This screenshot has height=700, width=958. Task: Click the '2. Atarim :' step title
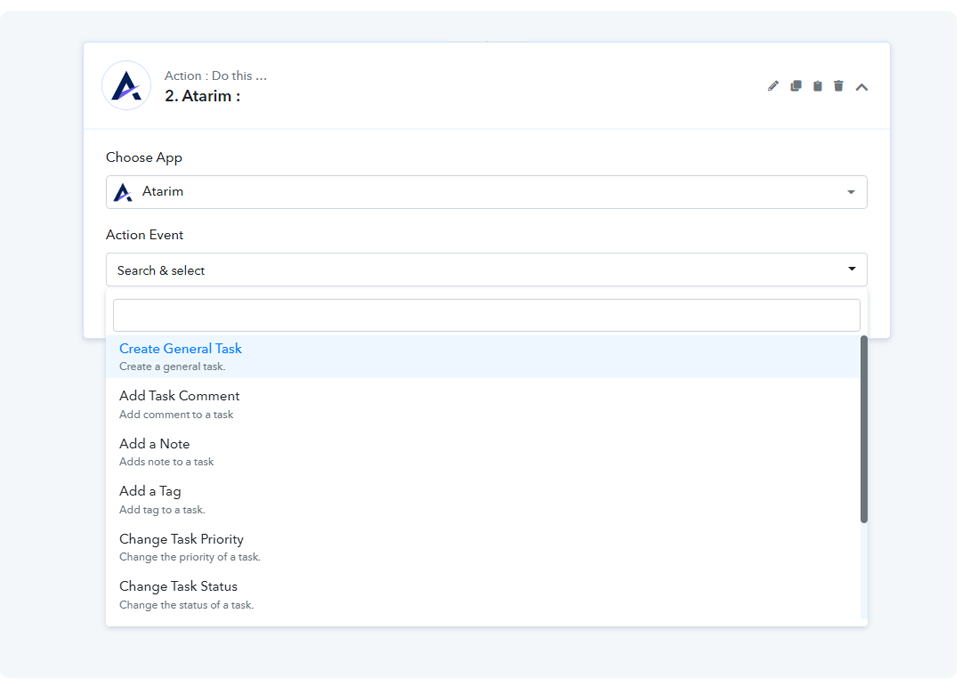(x=202, y=96)
